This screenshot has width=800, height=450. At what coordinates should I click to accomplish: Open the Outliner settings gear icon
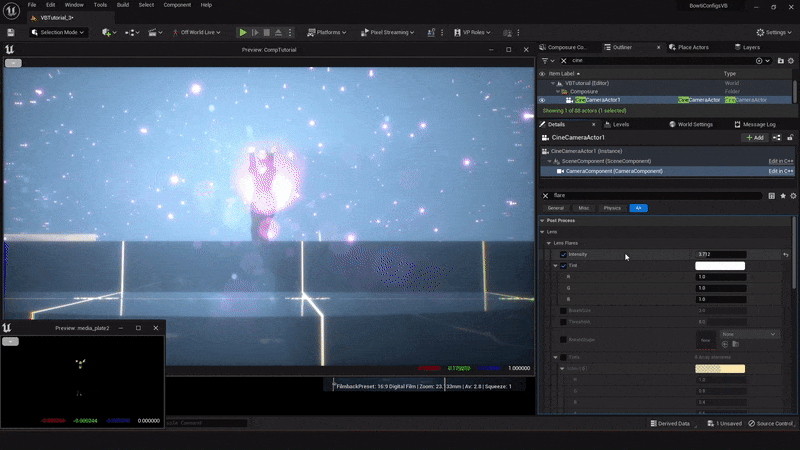click(x=790, y=60)
